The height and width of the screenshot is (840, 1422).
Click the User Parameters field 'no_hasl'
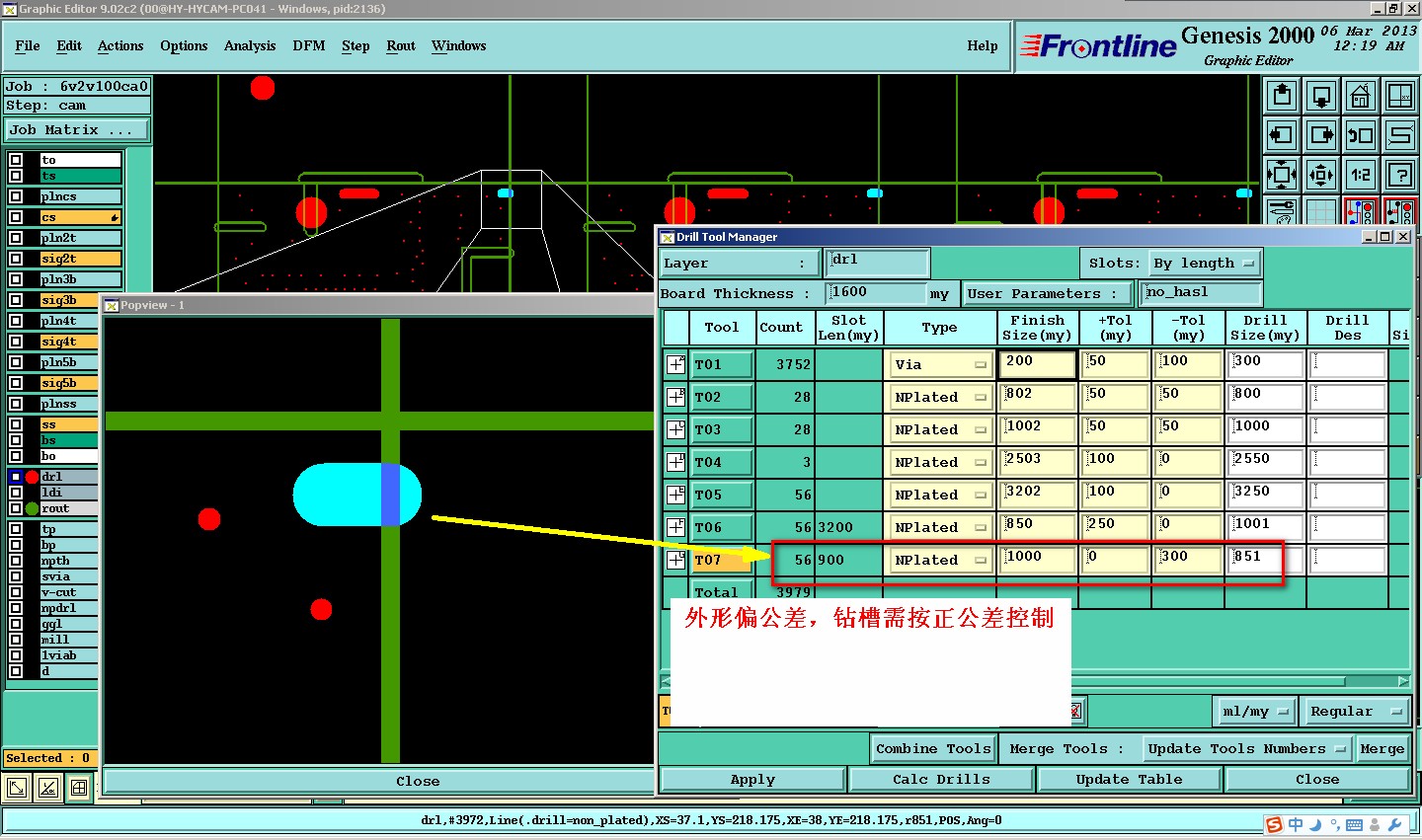click(x=1201, y=293)
